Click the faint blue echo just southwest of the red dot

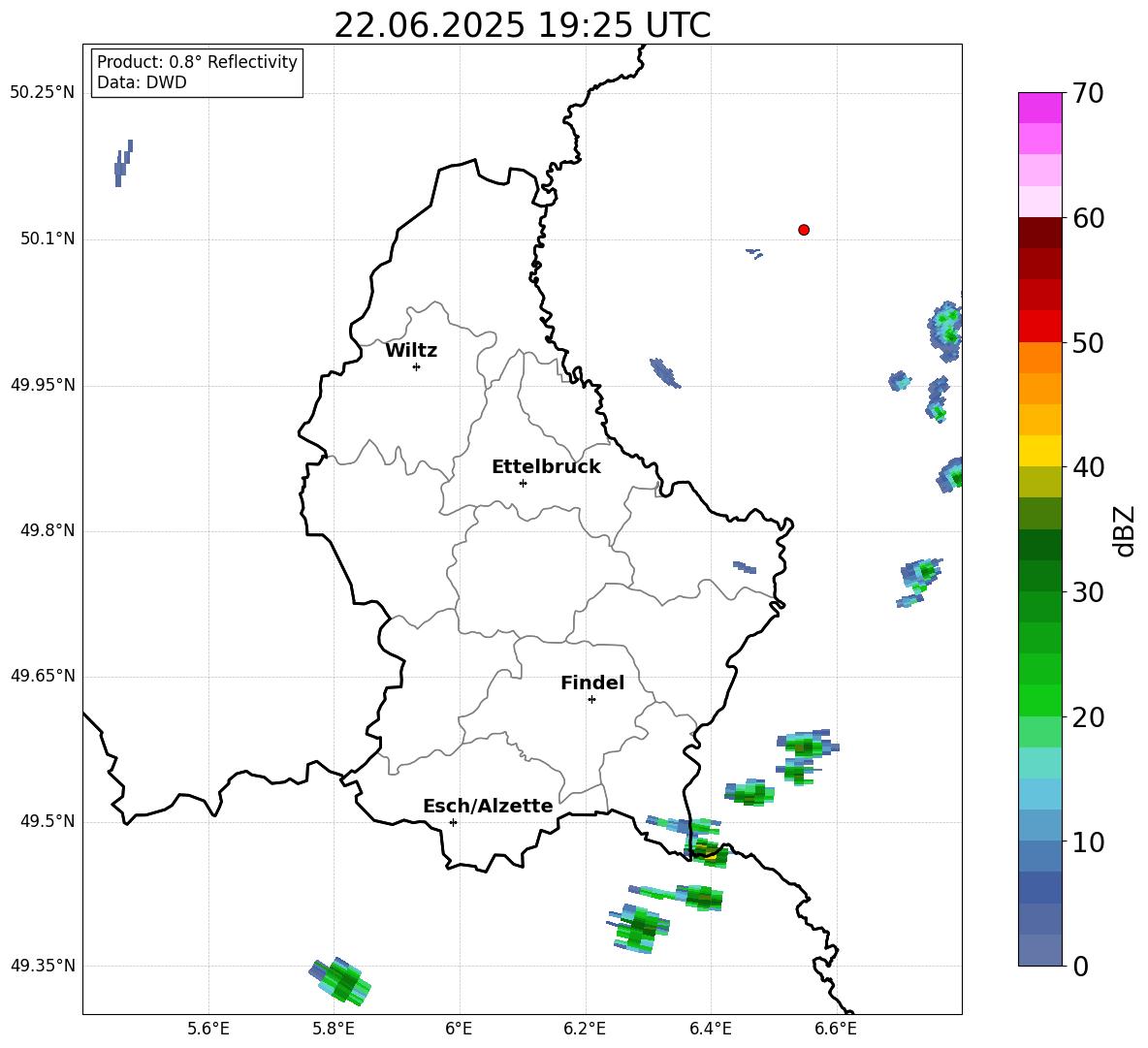[755, 253]
